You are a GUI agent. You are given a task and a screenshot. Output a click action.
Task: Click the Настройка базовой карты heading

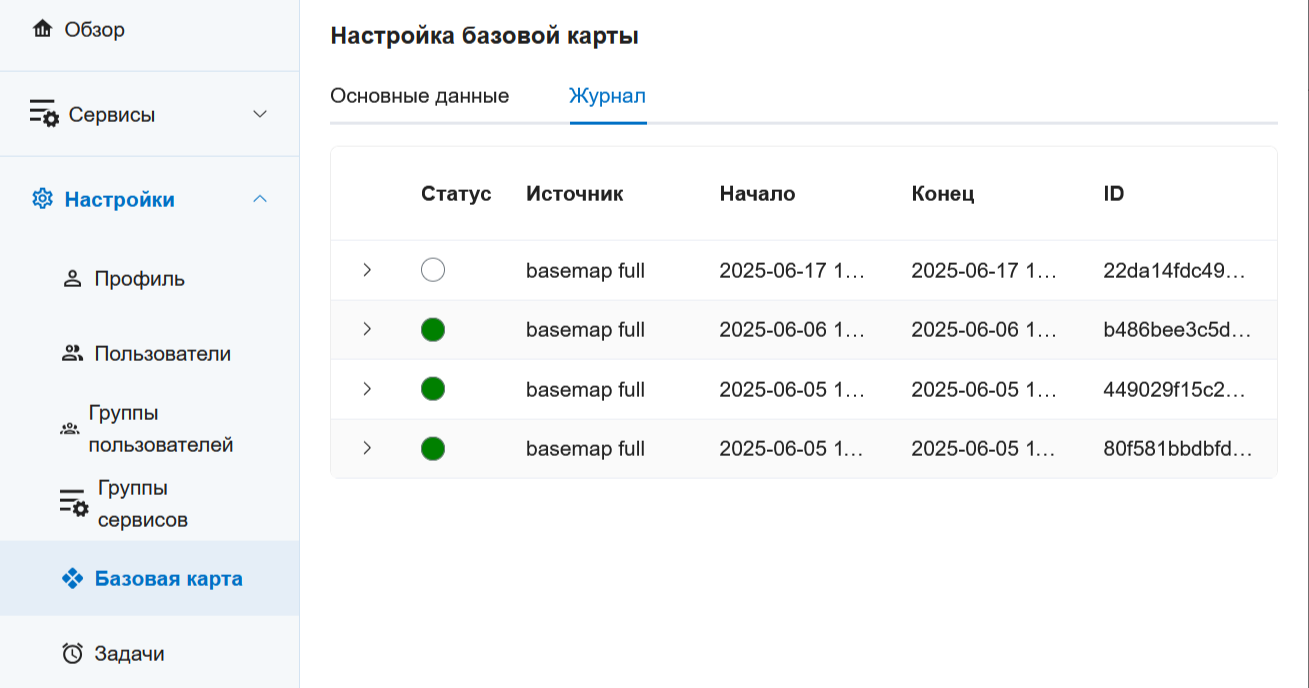484,37
